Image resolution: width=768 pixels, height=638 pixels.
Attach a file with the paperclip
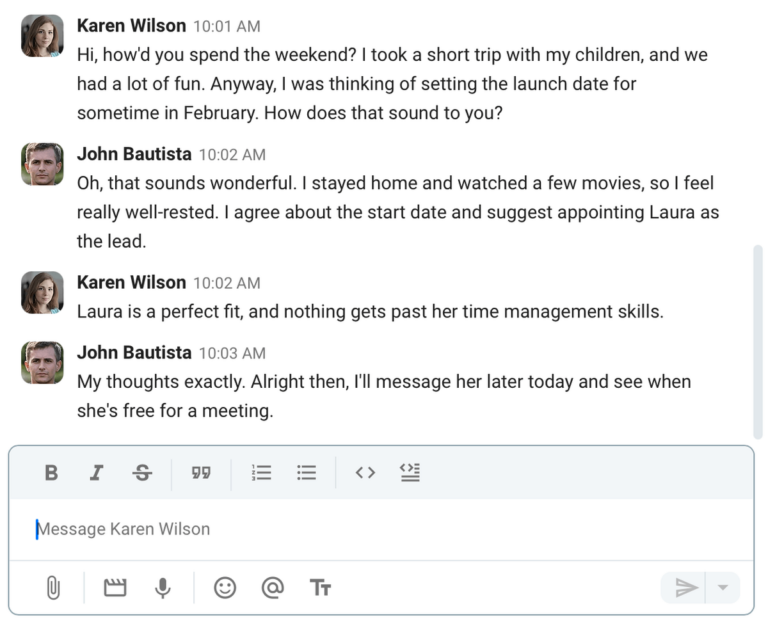click(53, 588)
